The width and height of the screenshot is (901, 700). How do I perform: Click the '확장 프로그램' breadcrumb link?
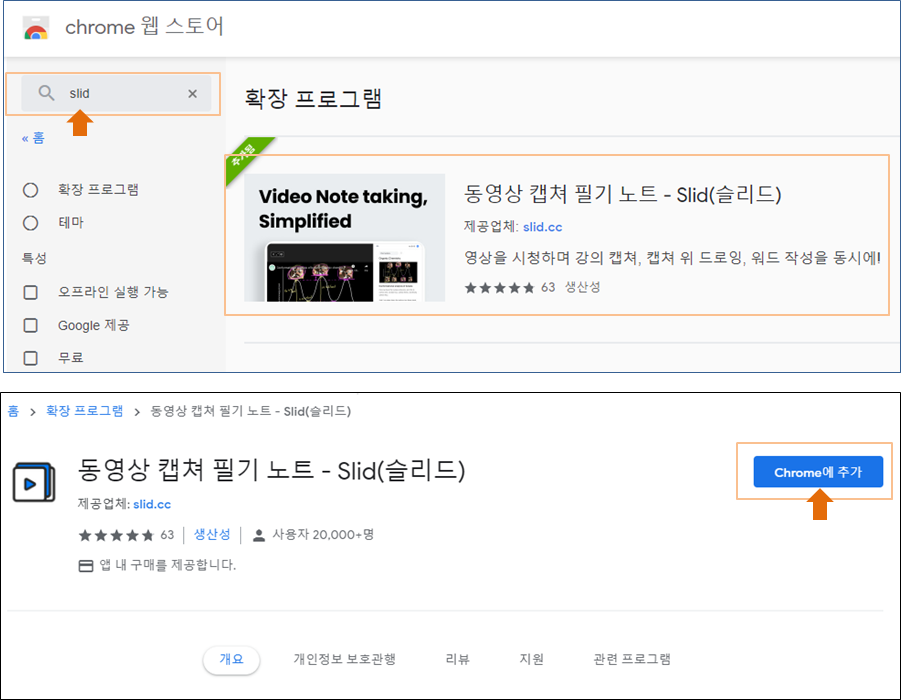(x=84, y=411)
